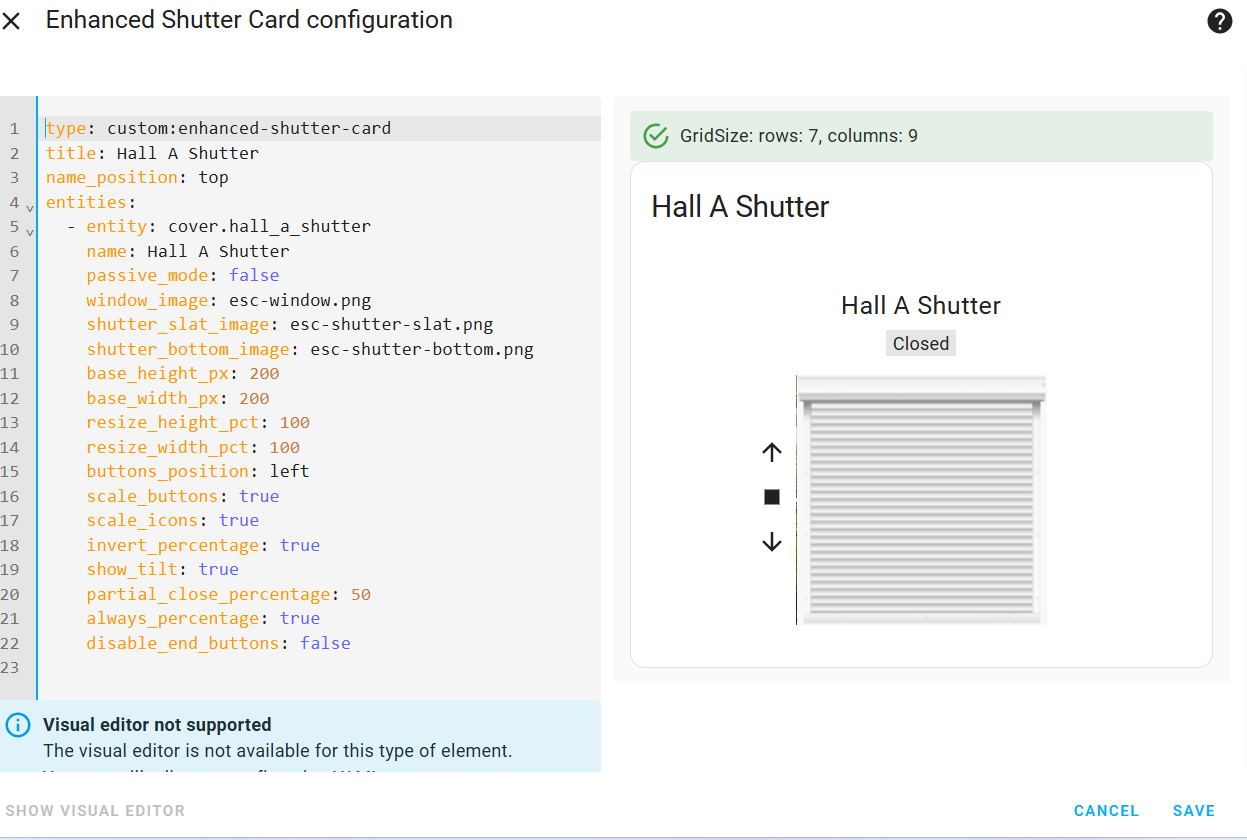
Task: Cancel the card configuration
Action: (1106, 811)
